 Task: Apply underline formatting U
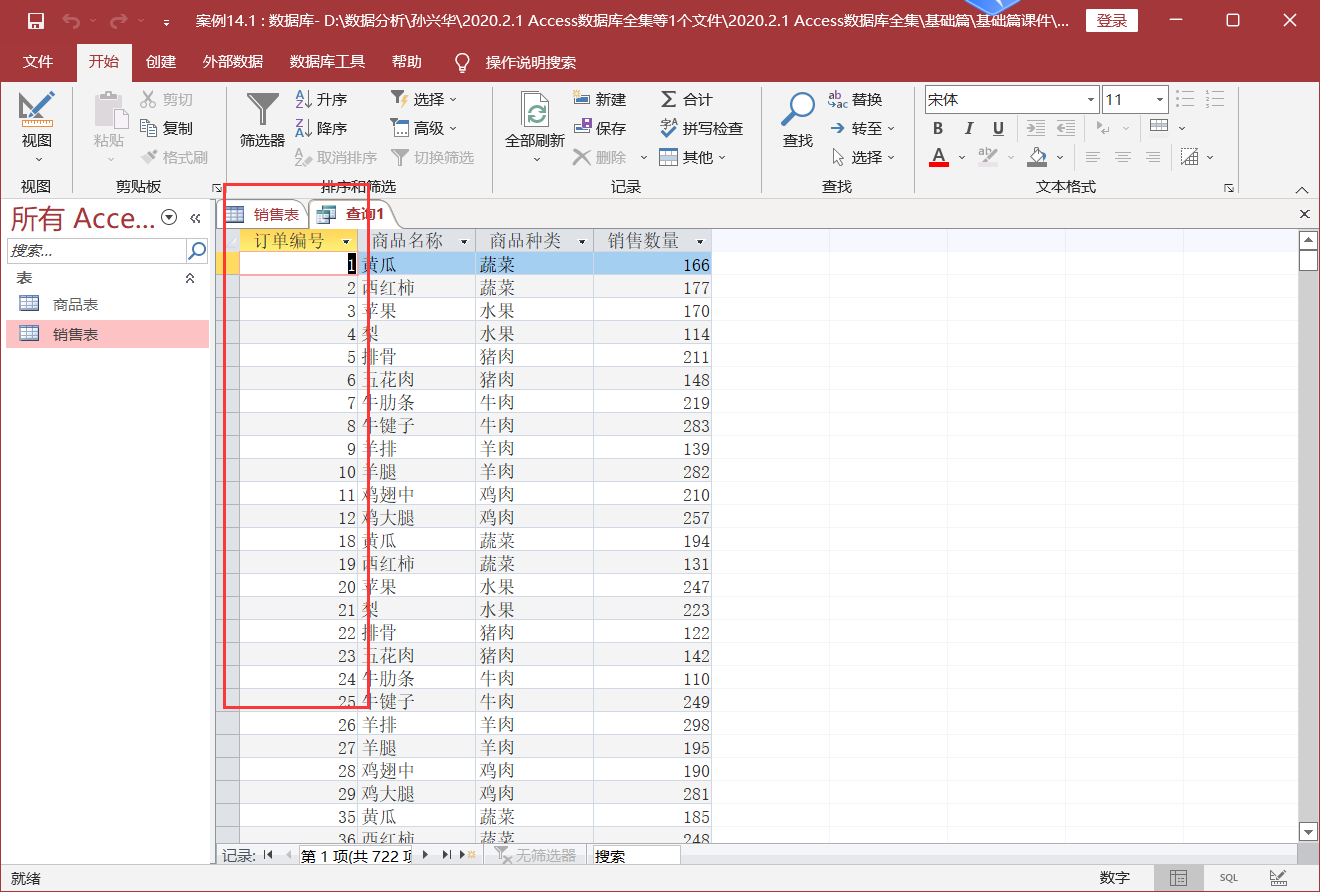coord(998,128)
